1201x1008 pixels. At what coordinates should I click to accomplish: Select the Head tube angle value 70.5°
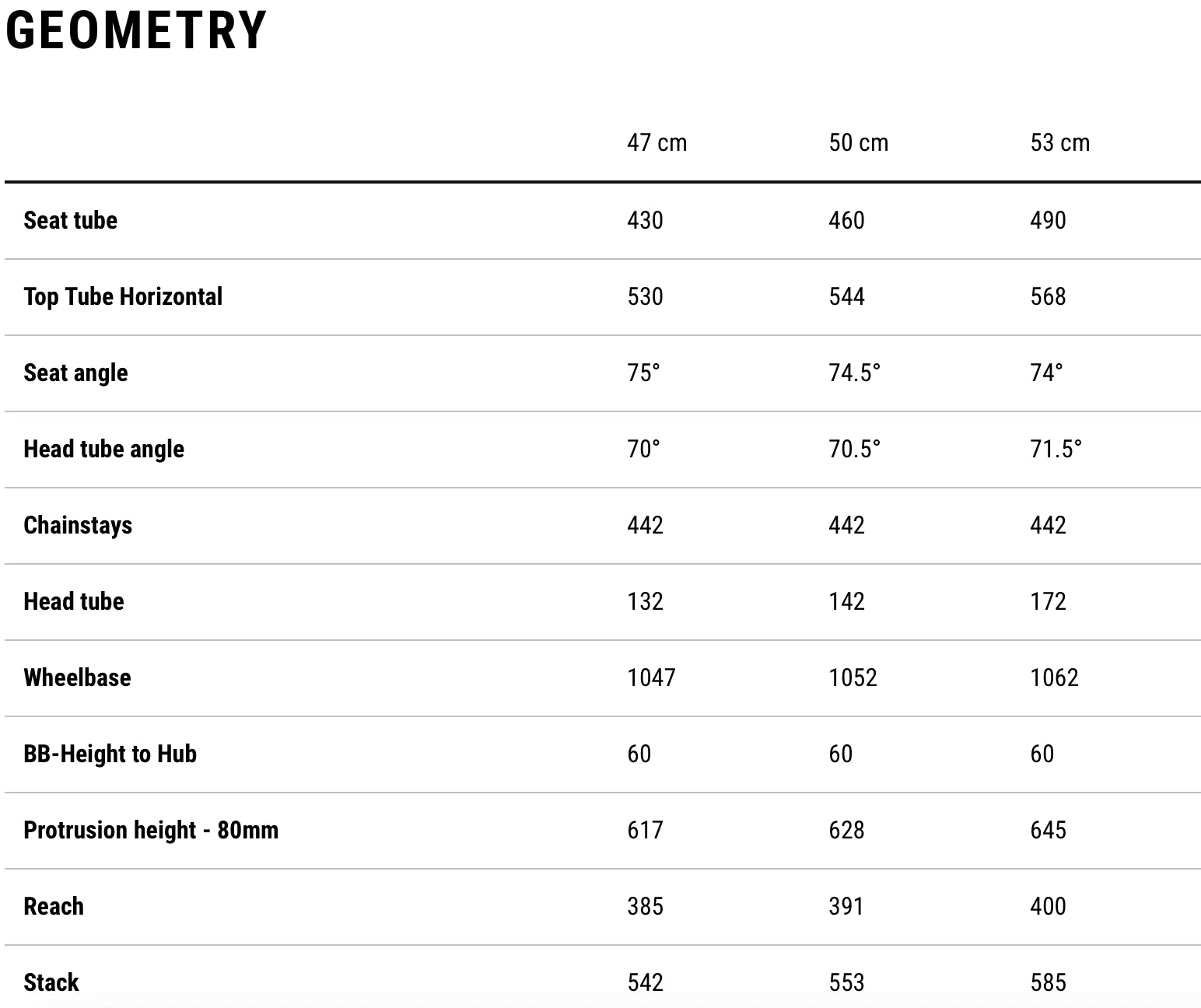pyautogui.click(x=854, y=449)
